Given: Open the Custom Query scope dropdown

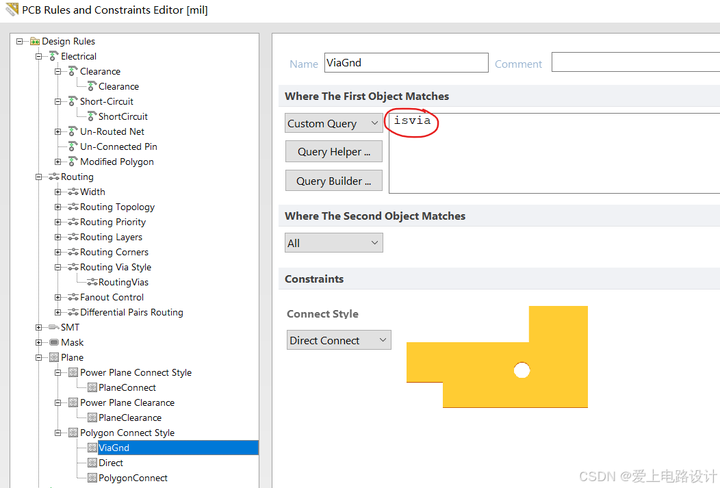Looking at the screenshot, I should (x=333, y=123).
